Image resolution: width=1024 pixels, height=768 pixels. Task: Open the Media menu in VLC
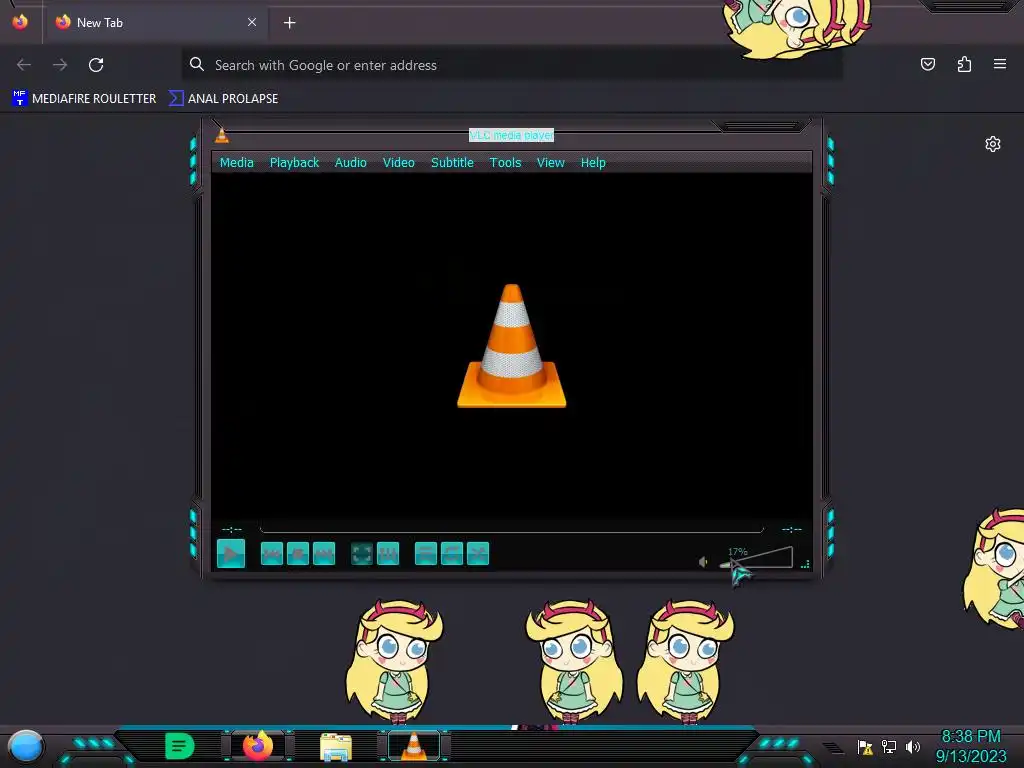(236, 163)
